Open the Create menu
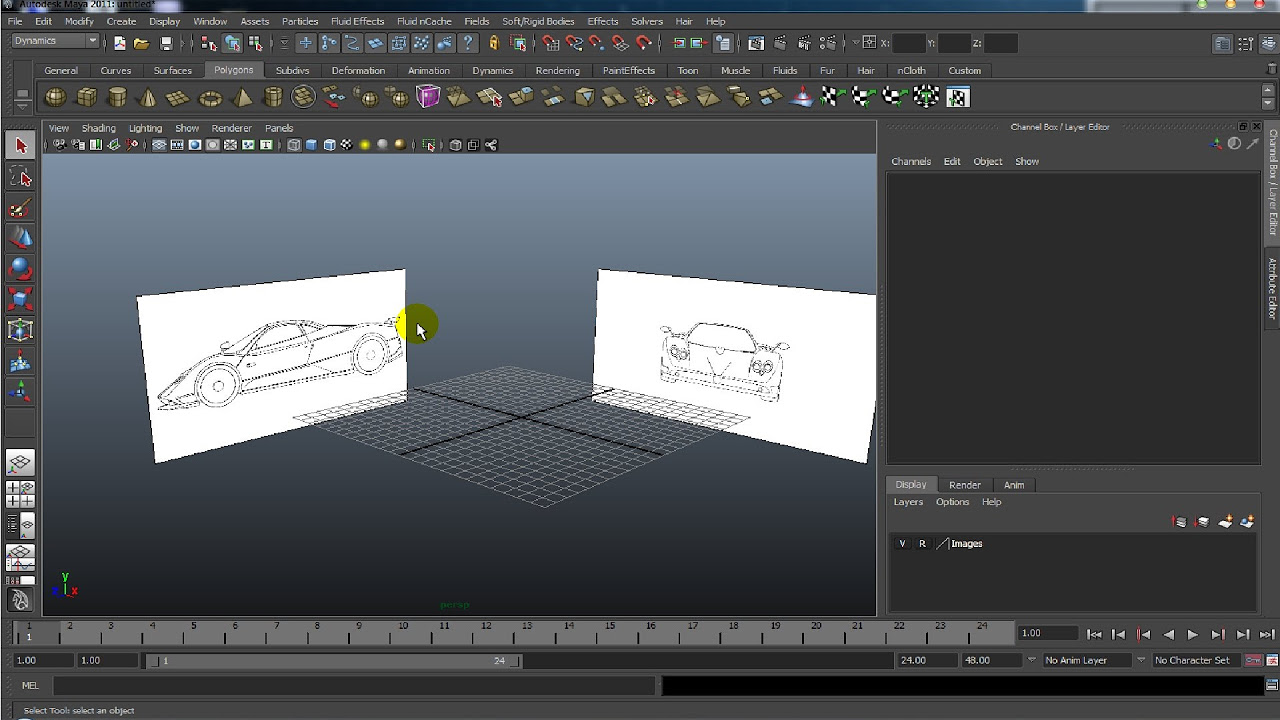This screenshot has height=720, width=1280. coord(121,21)
